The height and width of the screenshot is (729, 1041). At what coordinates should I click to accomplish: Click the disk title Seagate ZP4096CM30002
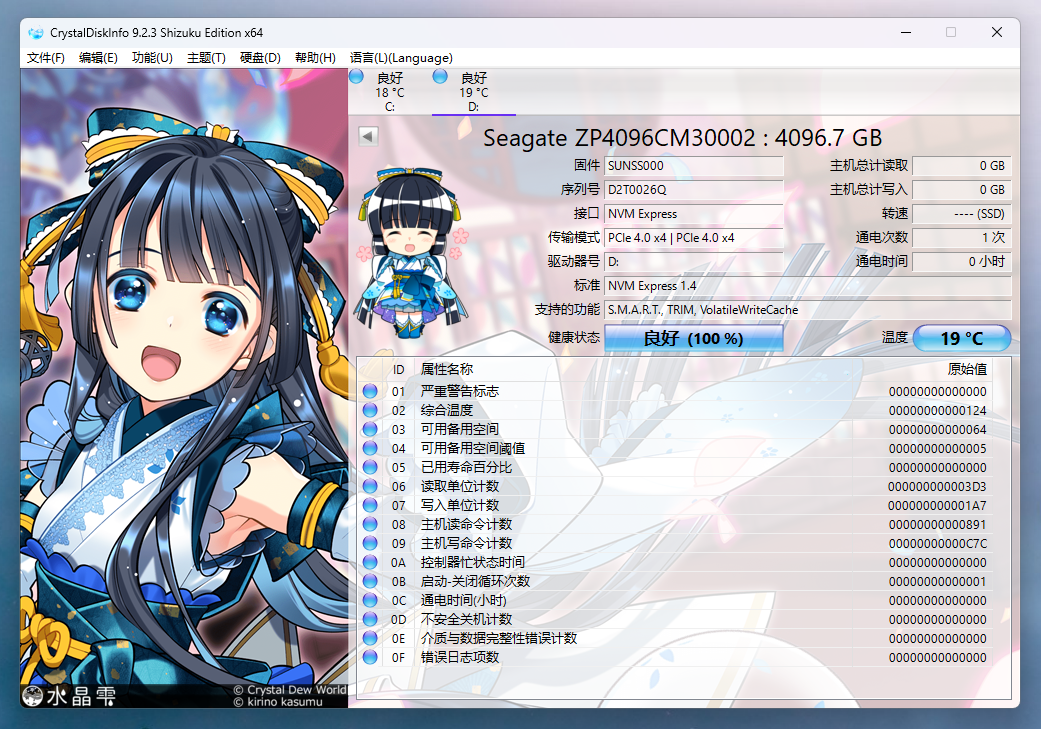pyautogui.click(x=682, y=138)
